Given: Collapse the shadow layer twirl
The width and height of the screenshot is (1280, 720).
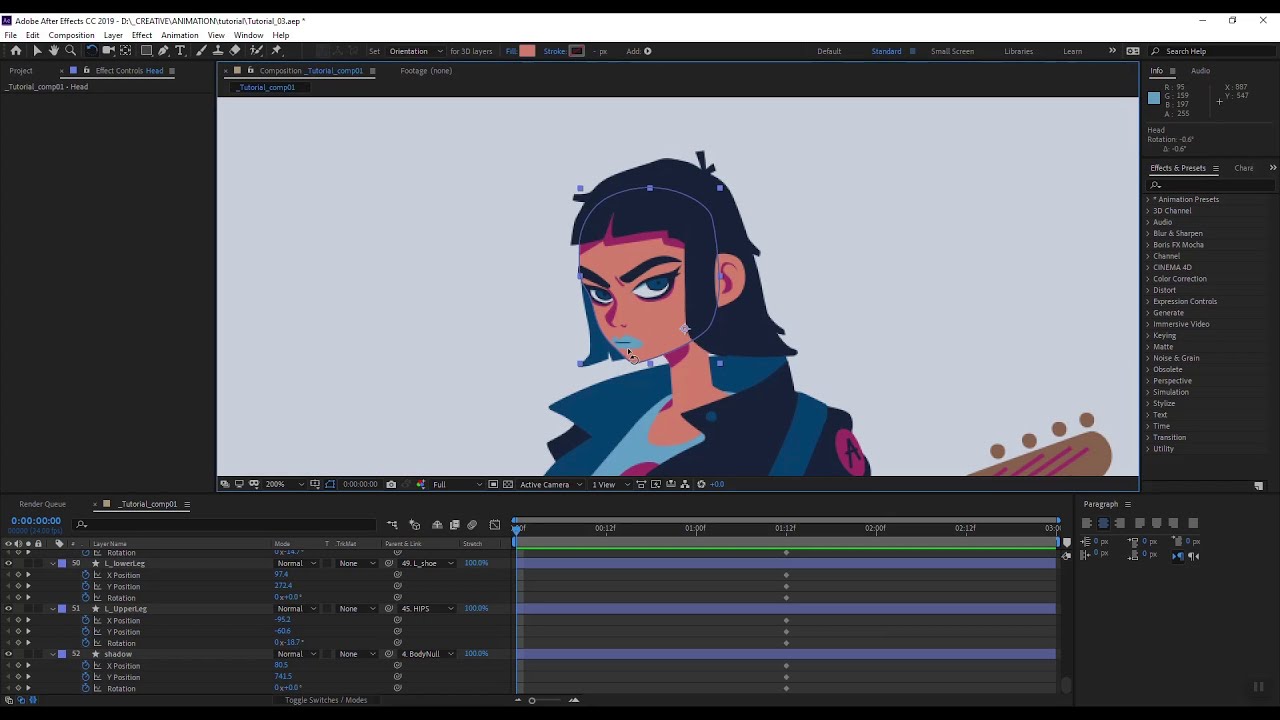Looking at the screenshot, I should 52,654.
